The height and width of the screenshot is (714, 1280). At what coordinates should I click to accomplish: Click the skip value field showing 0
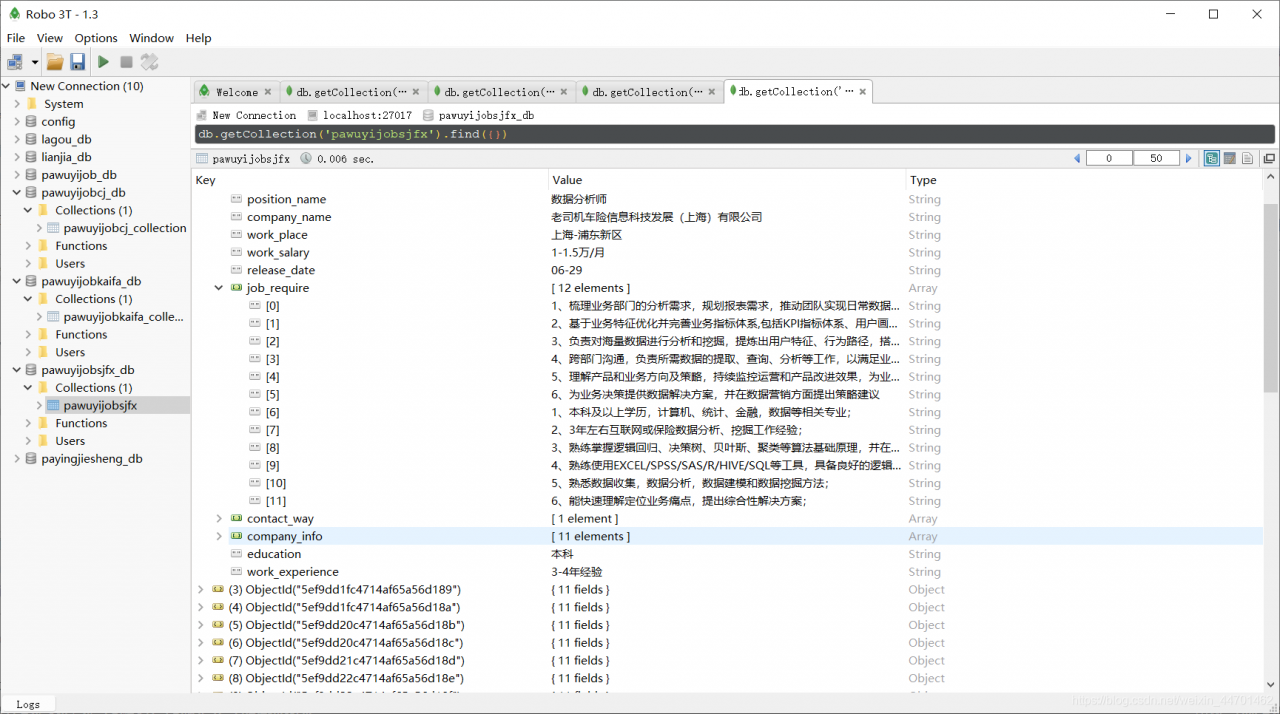point(1109,158)
